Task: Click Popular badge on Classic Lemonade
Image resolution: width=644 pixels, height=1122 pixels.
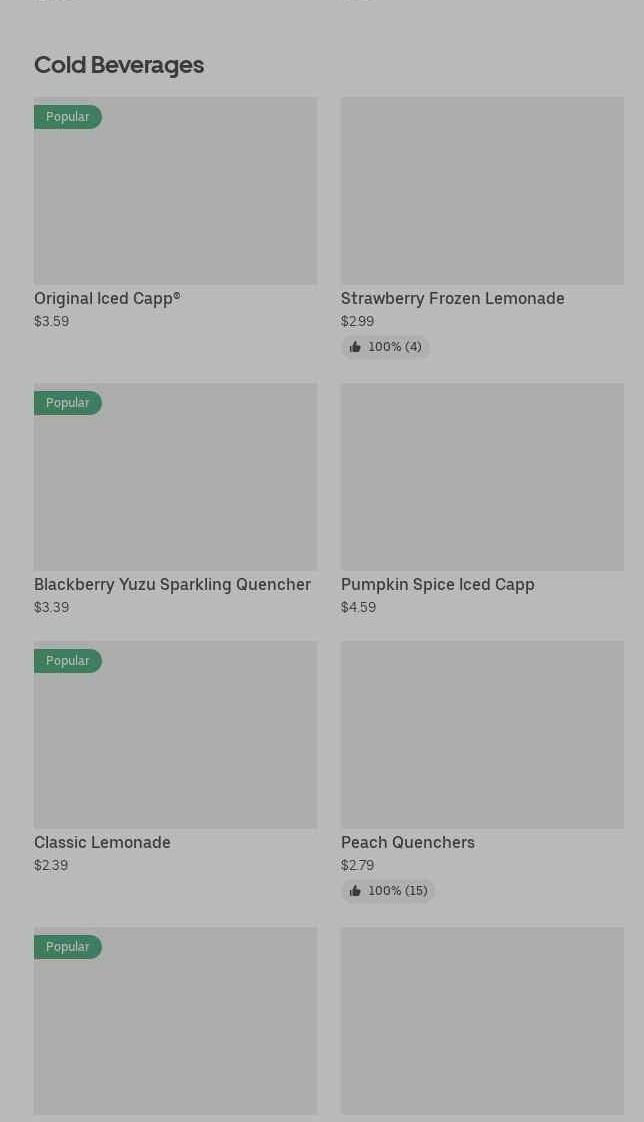Action: (x=68, y=661)
